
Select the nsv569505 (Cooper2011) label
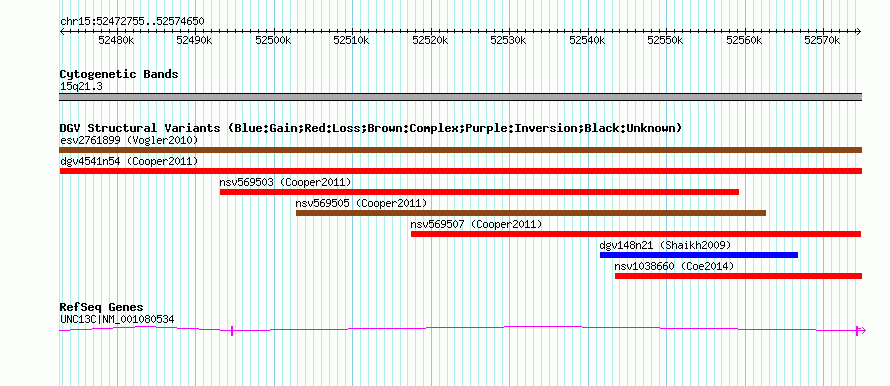[x=361, y=203]
